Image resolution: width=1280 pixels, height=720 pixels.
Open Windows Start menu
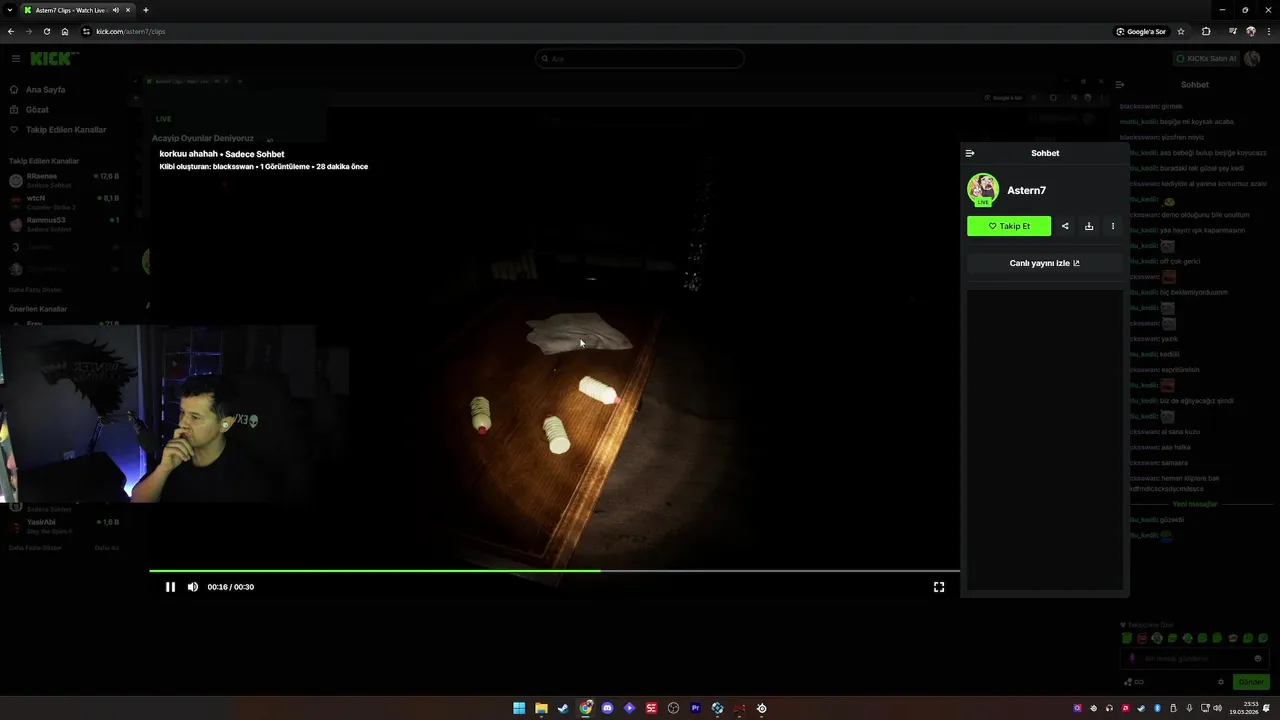[x=519, y=708]
